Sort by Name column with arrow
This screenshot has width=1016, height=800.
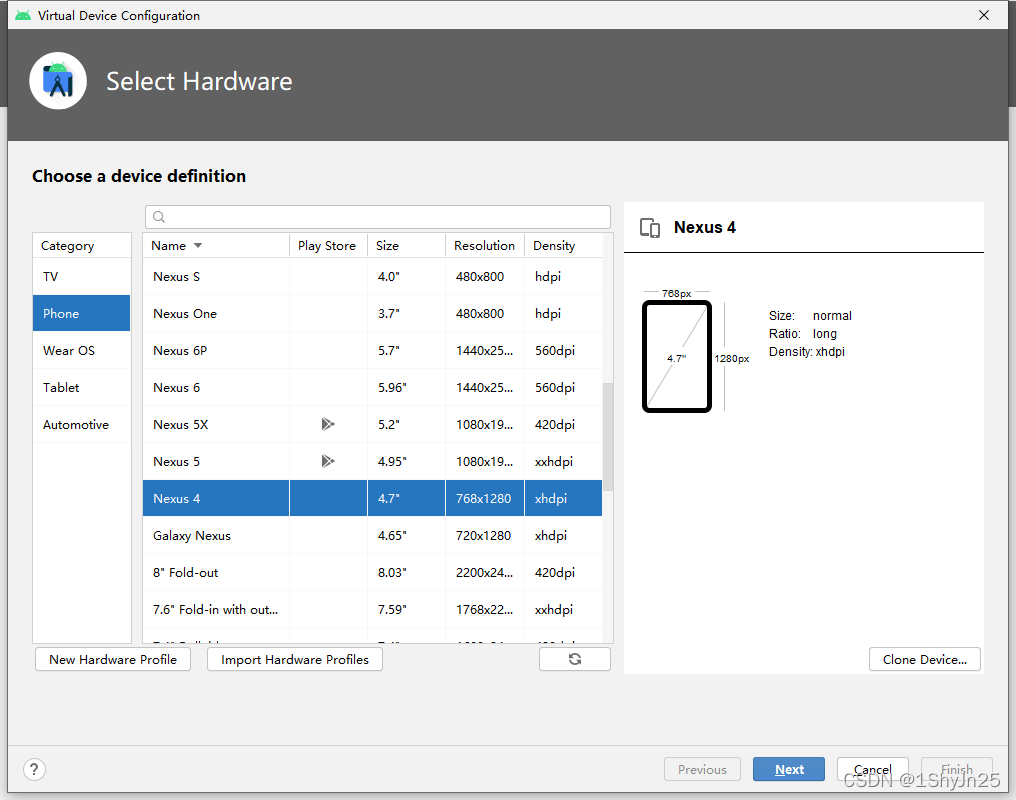pyautogui.click(x=216, y=246)
